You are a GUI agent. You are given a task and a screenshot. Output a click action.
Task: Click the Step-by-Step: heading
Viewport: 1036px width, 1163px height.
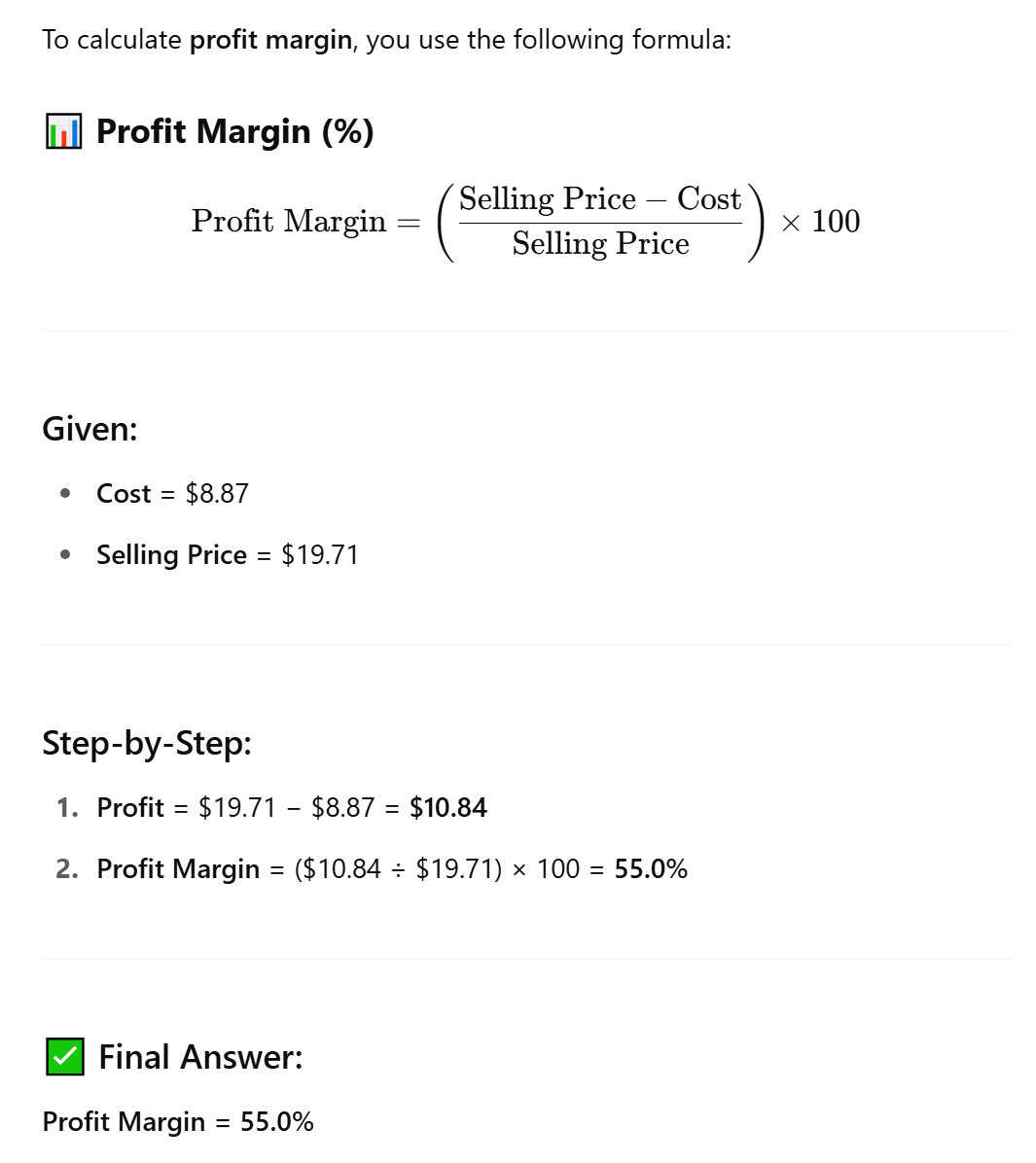[x=147, y=743]
